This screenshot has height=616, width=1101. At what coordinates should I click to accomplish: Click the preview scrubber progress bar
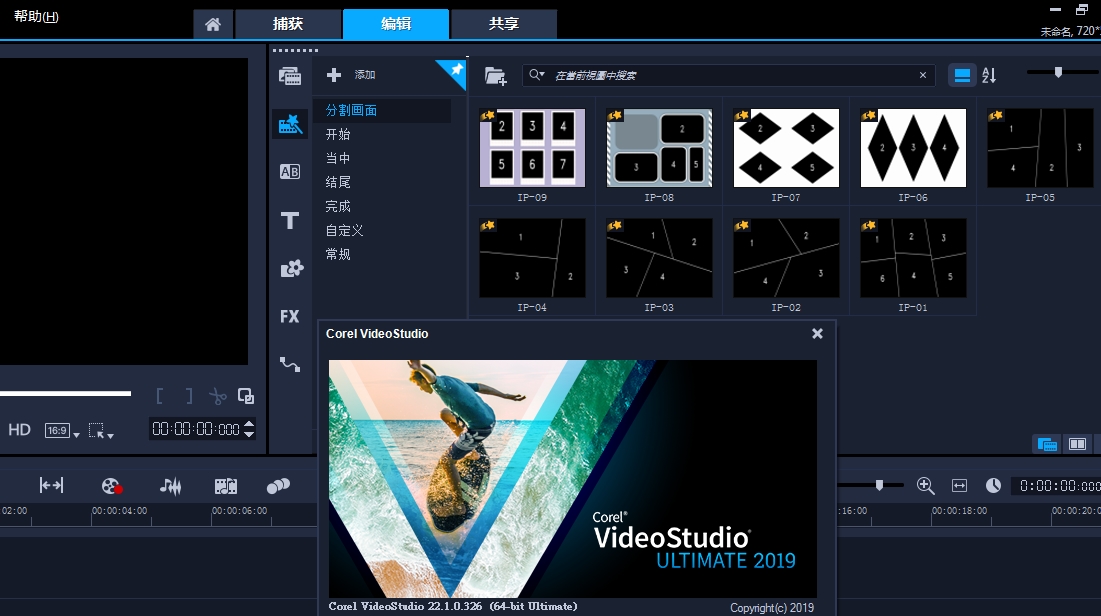click(x=65, y=393)
